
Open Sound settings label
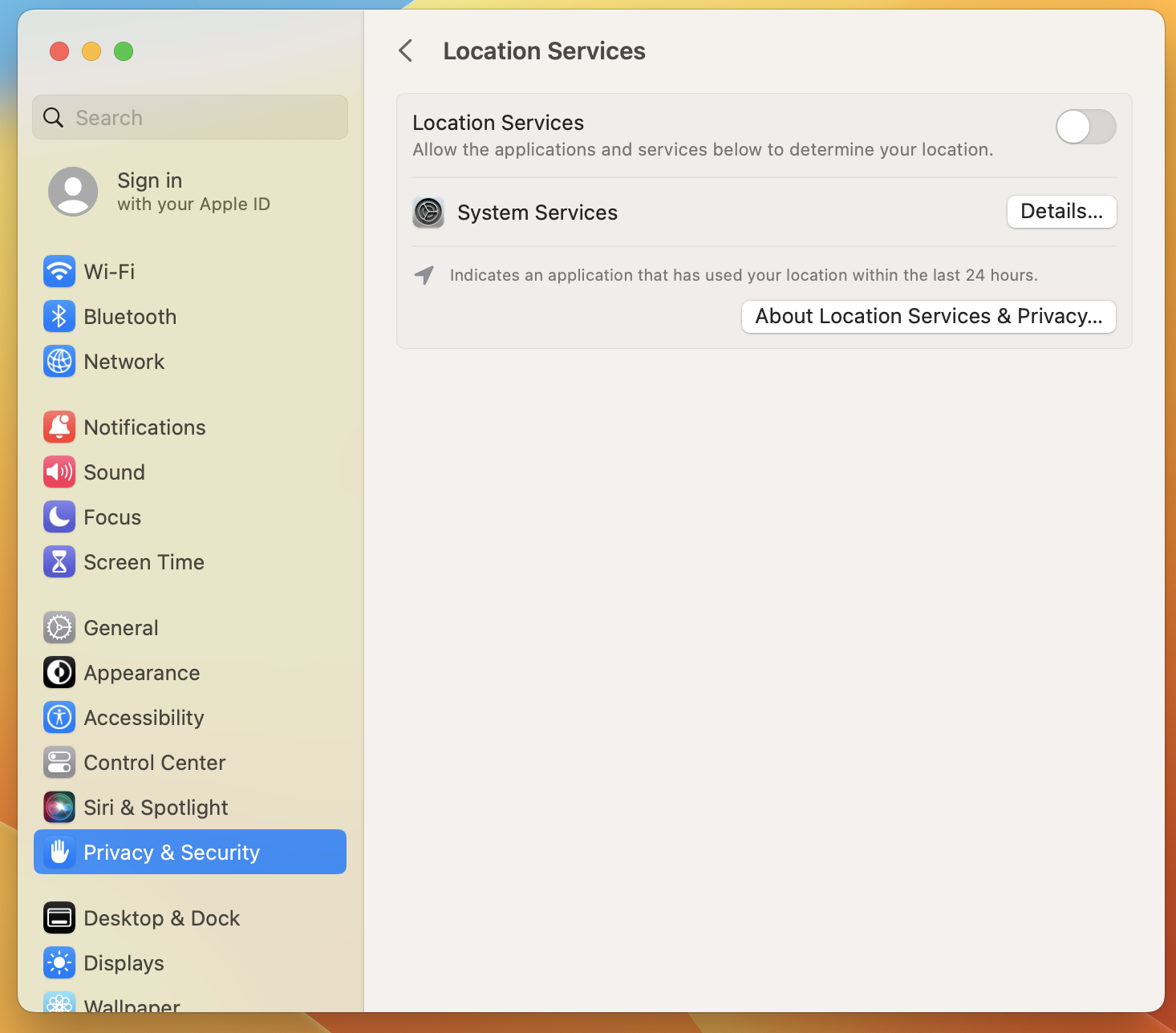click(x=114, y=472)
